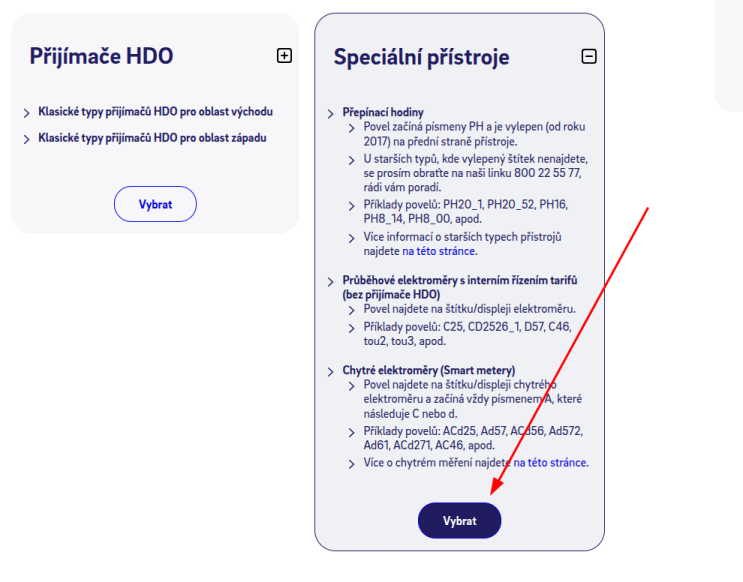Collapse the Přepínací hodiny chevron
The width and height of the screenshot is (743, 582).
click(331, 114)
